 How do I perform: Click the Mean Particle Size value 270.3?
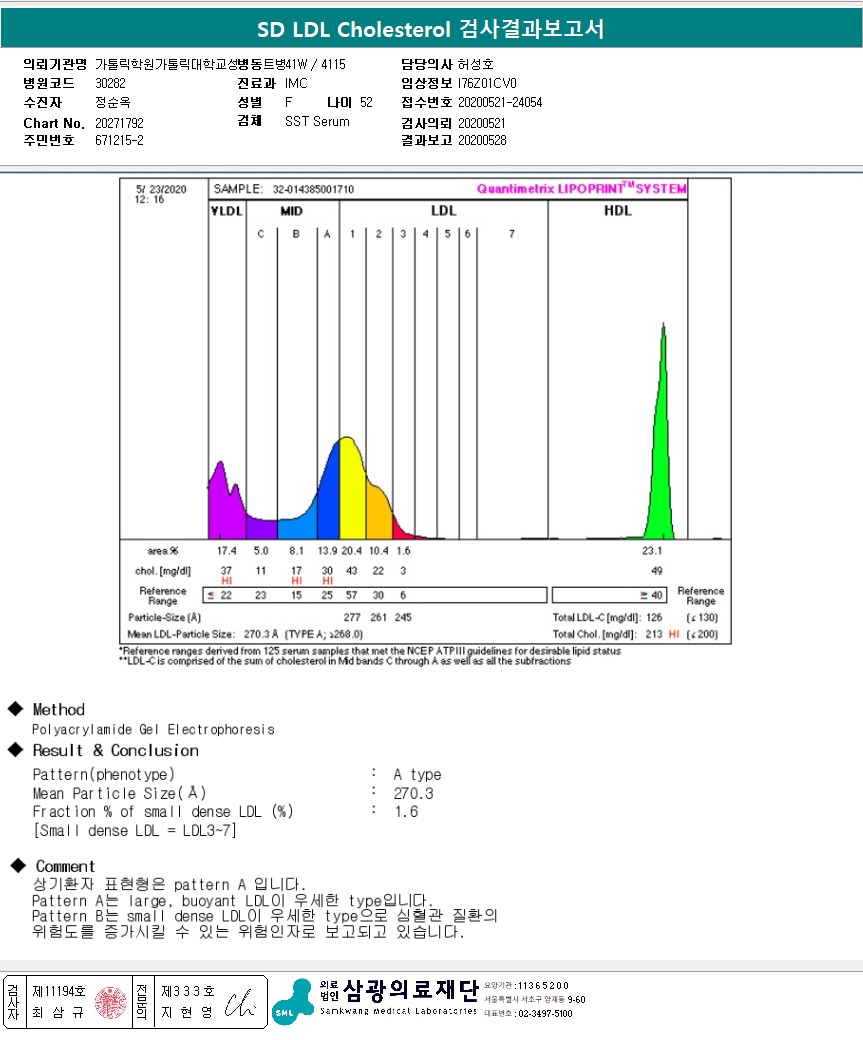413,793
